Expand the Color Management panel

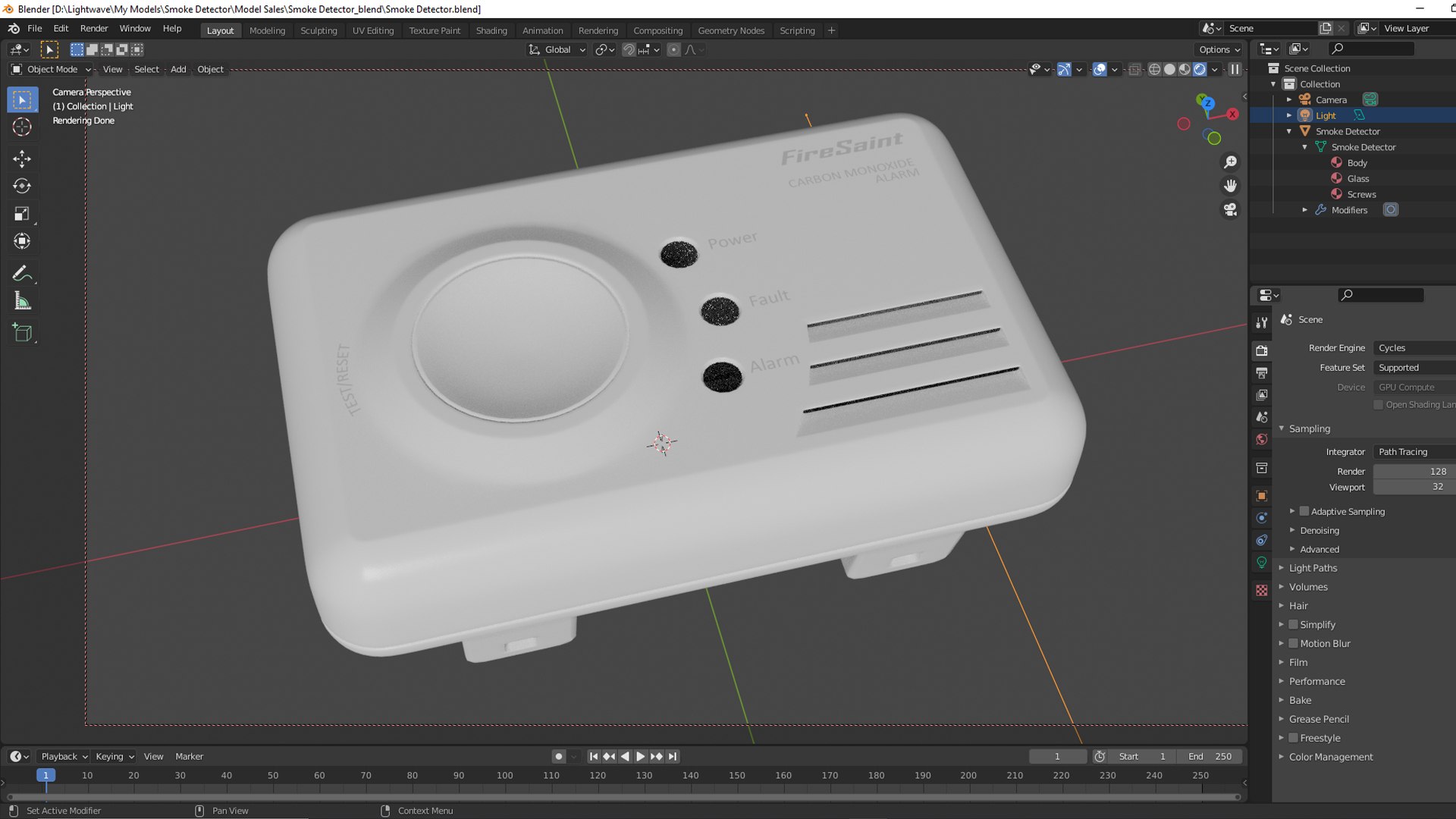[x=1330, y=757]
